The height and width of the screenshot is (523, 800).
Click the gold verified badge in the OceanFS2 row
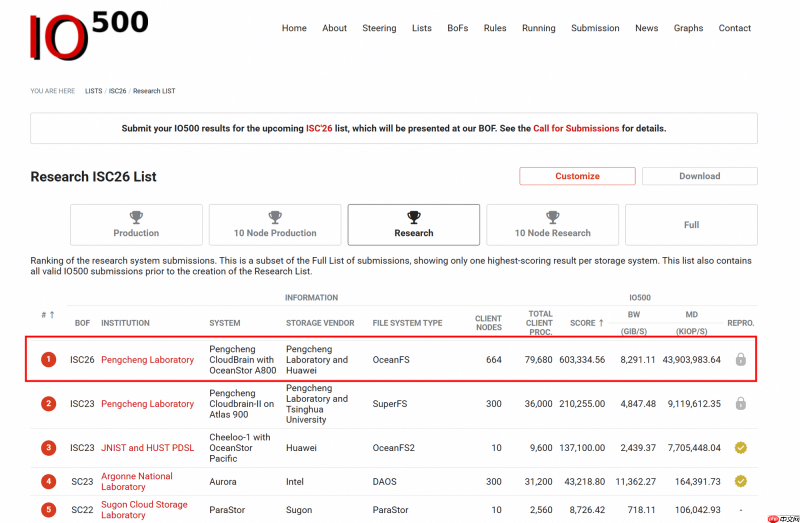(x=740, y=447)
